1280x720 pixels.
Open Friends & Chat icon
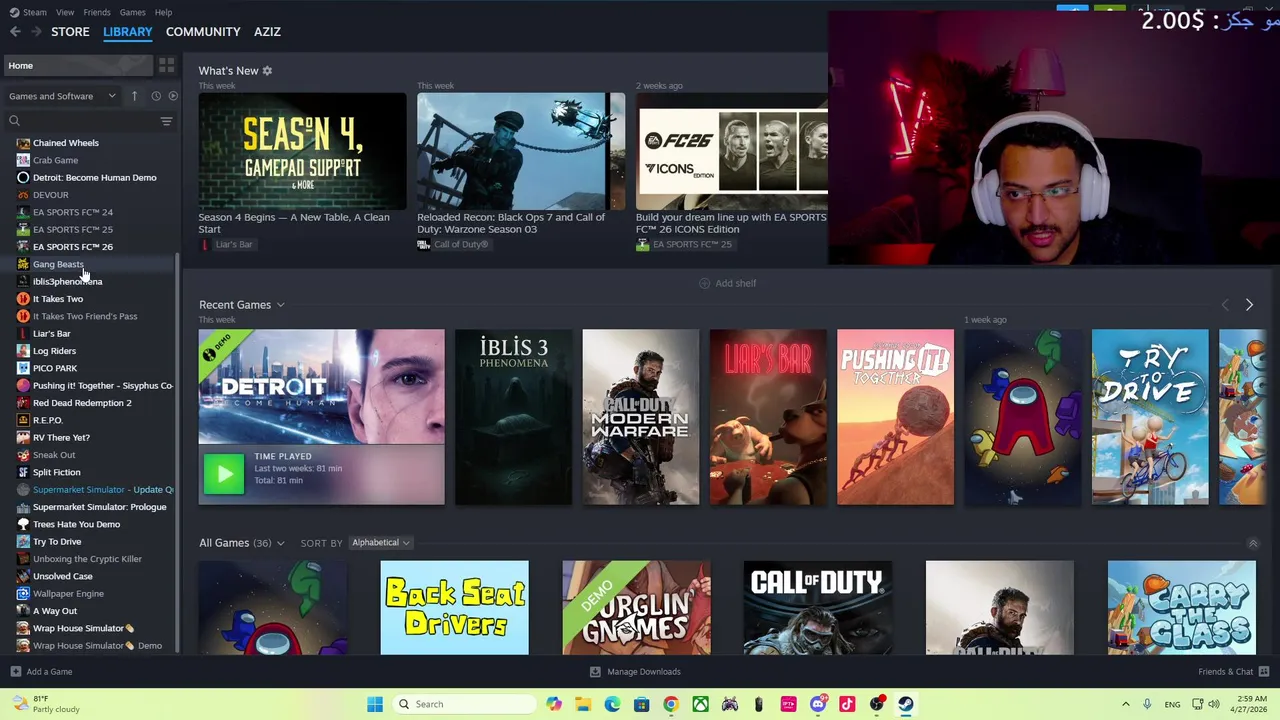pyautogui.click(x=1264, y=672)
